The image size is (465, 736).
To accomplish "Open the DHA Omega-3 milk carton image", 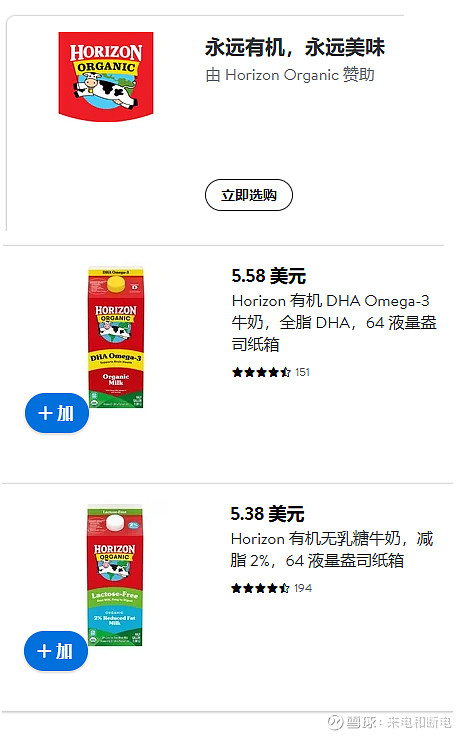I will pyautogui.click(x=116, y=337).
